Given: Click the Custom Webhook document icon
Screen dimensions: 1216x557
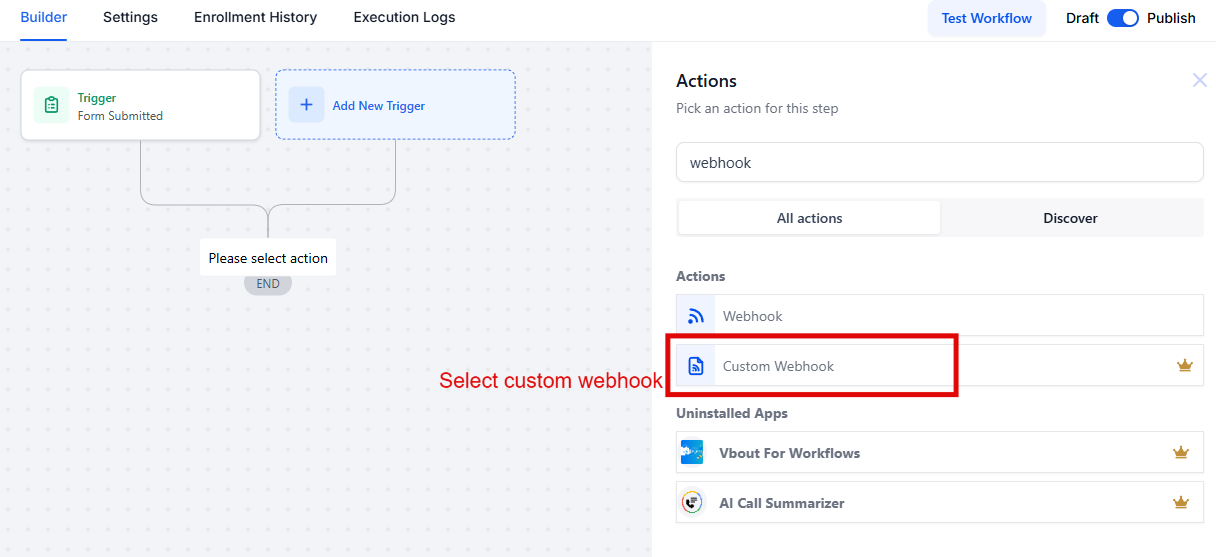Looking at the screenshot, I should click(x=696, y=366).
